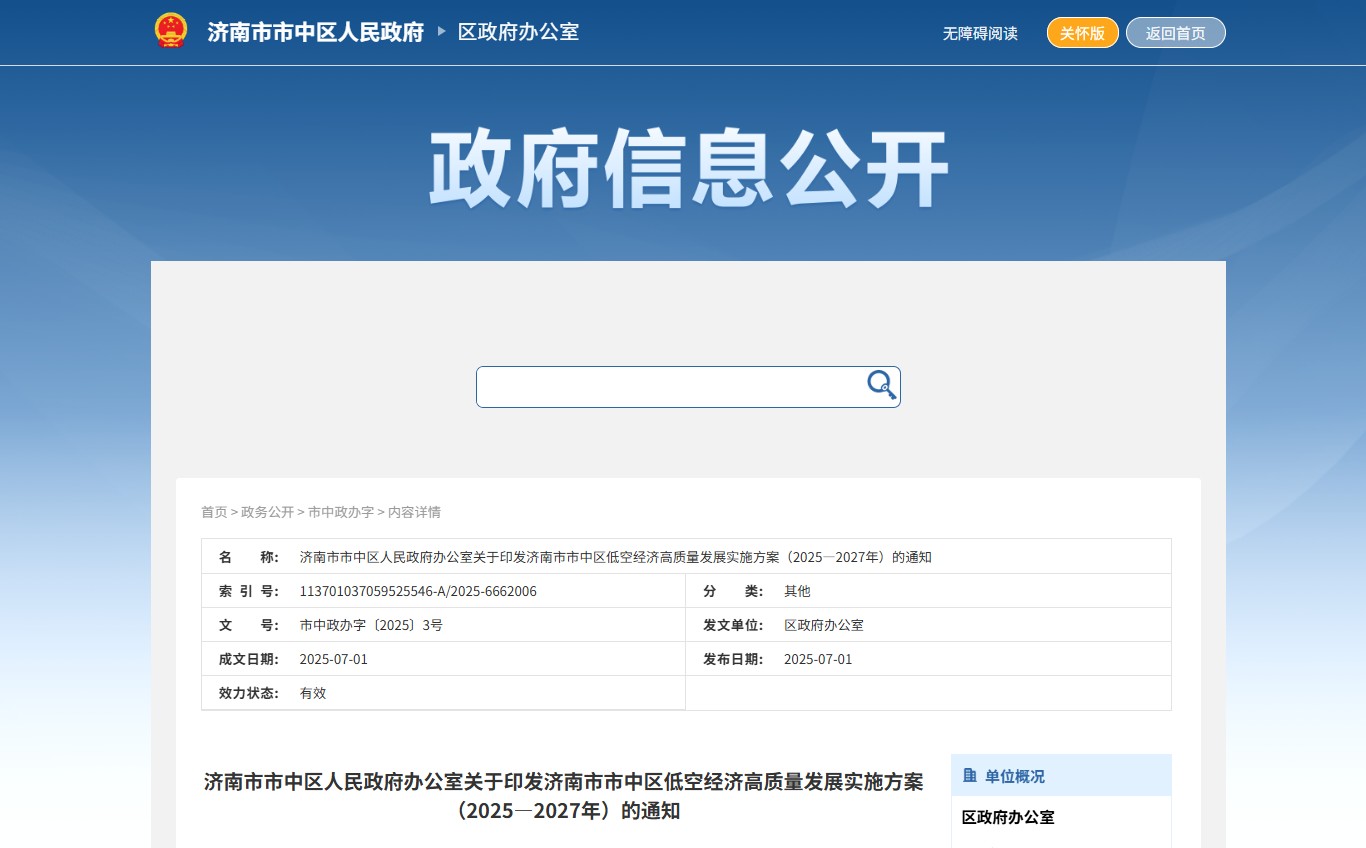The width and height of the screenshot is (1366, 848).
Task: Open 区政府办公室 under 单位概况 sidebar
Action: [x=1008, y=817]
